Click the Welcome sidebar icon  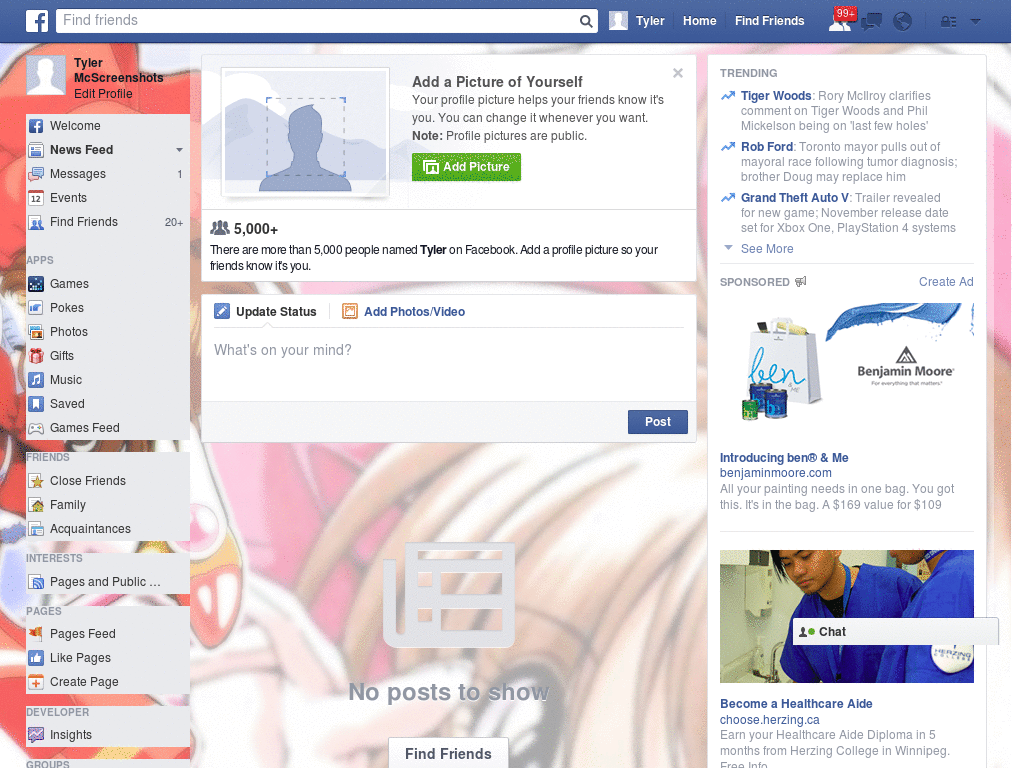click(36, 126)
